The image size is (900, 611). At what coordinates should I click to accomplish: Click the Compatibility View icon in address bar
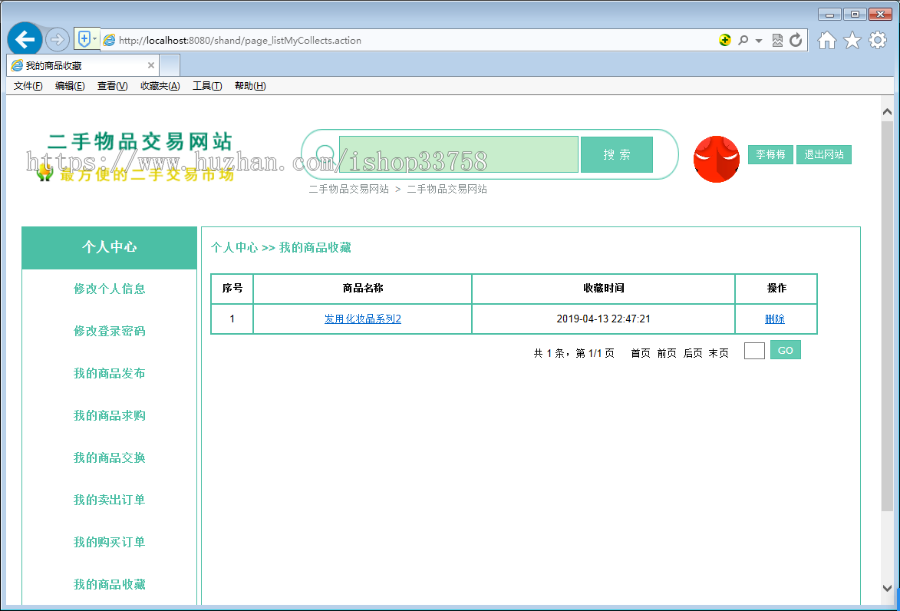coord(777,40)
